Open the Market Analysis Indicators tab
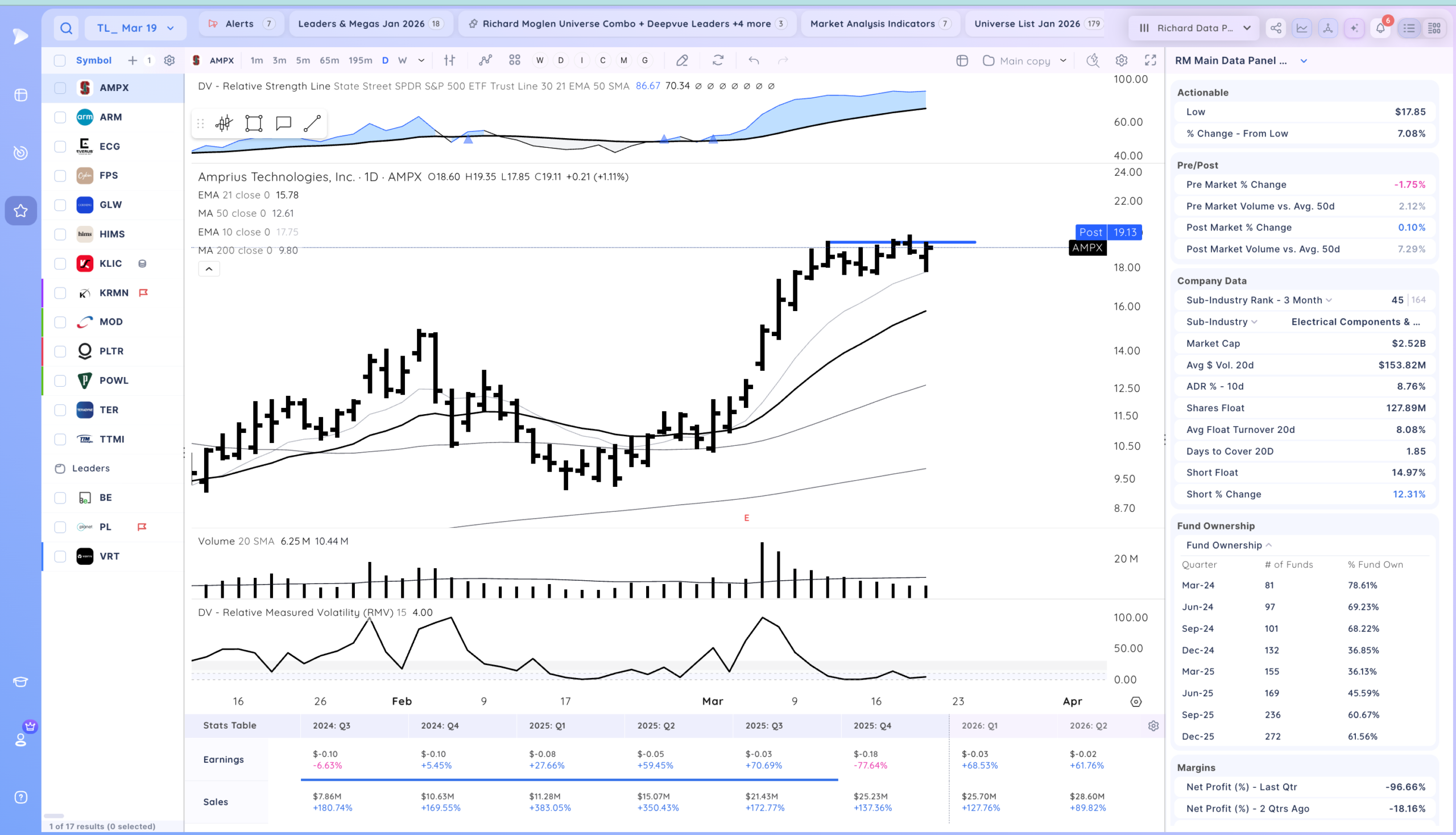The image size is (1456, 835). [x=880, y=23]
